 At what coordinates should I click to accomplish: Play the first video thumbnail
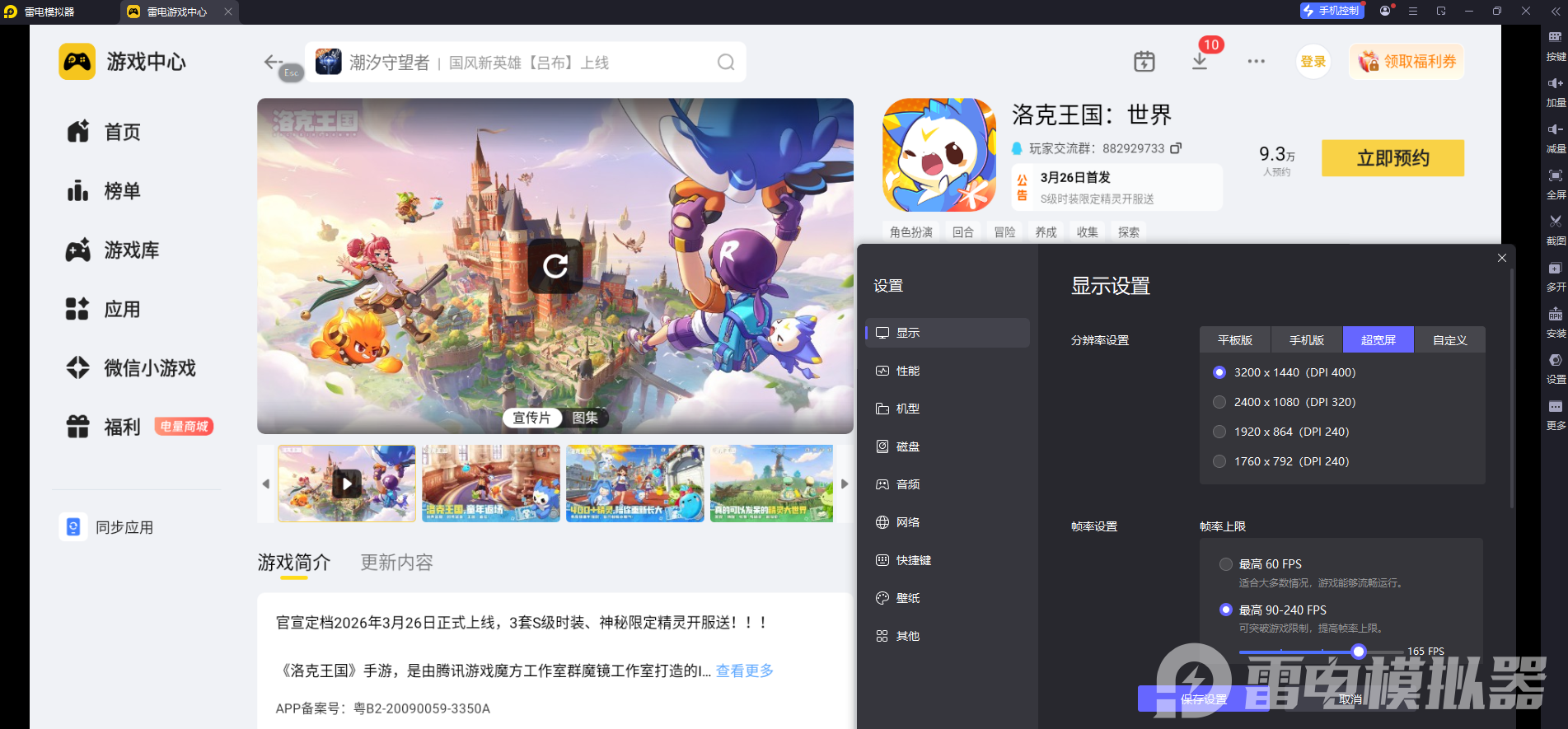click(x=347, y=484)
